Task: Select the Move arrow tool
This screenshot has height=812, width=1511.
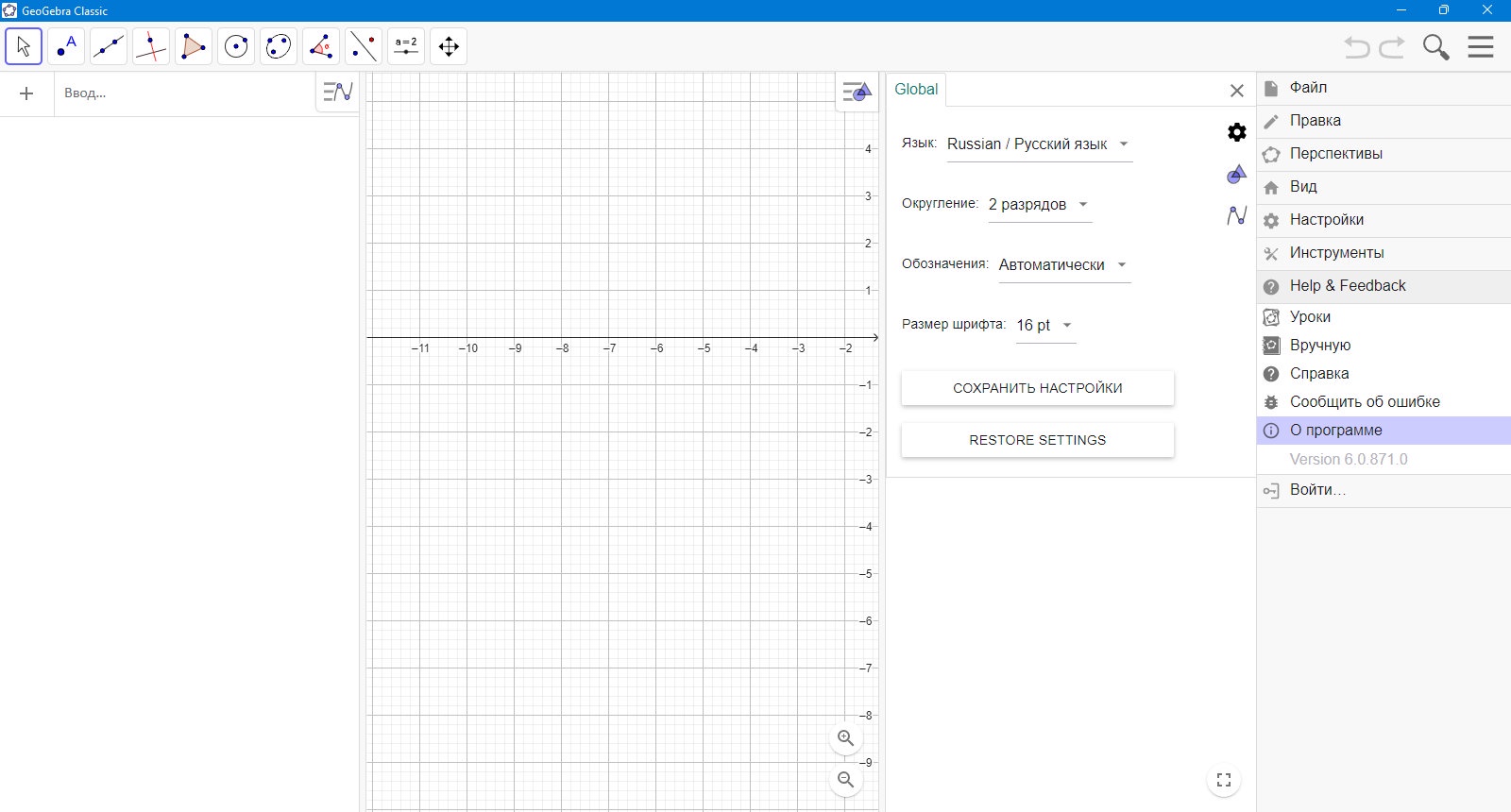Action: click(24, 46)
